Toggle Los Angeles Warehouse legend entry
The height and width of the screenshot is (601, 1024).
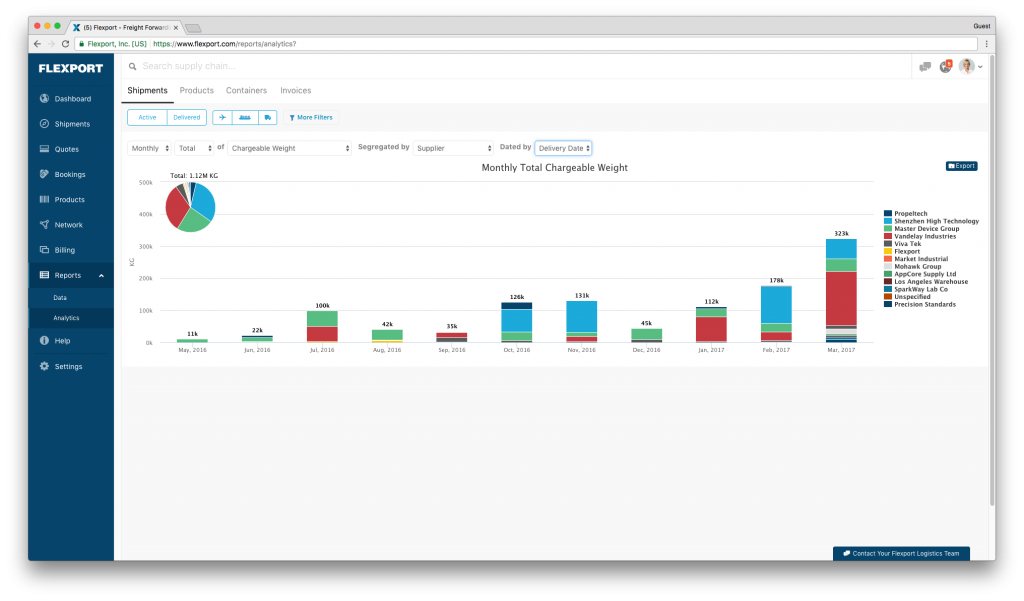(926, 282)
